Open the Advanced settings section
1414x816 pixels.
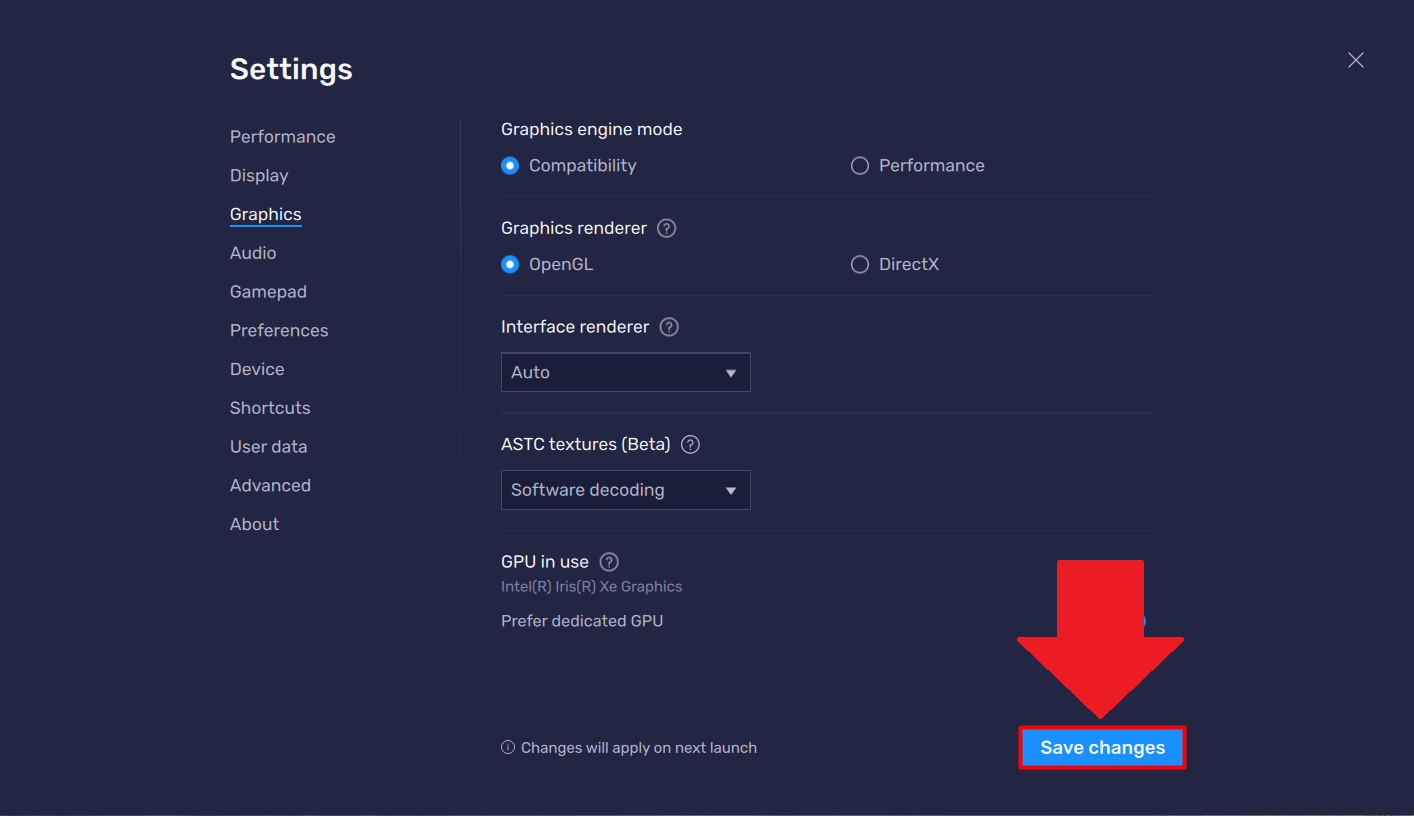(270, 485)
